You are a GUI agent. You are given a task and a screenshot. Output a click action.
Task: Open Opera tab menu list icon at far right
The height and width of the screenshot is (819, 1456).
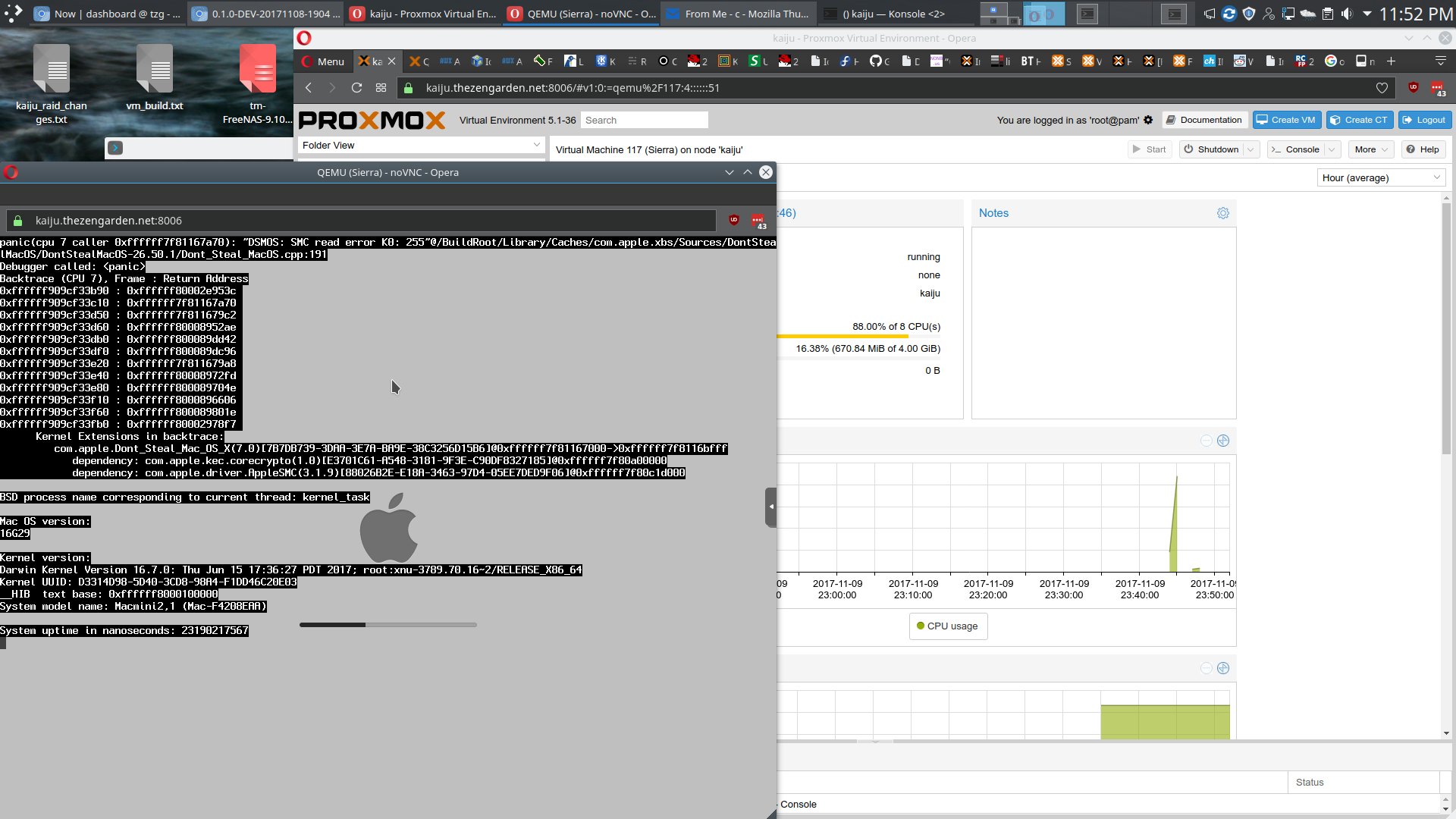pyautogui.click(x=1441, y=61)
